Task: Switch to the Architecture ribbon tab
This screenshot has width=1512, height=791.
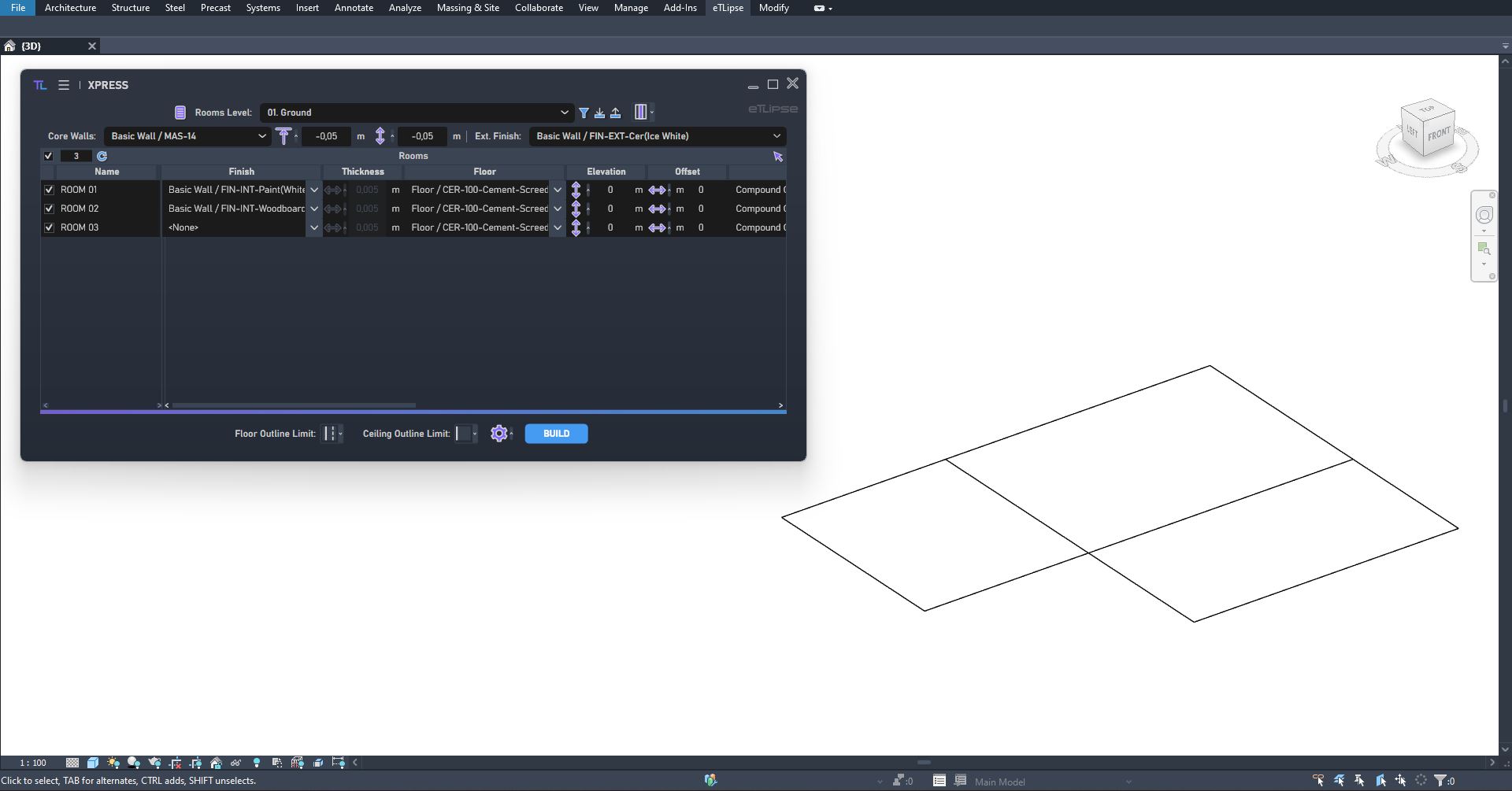Action: coord(70,8)
